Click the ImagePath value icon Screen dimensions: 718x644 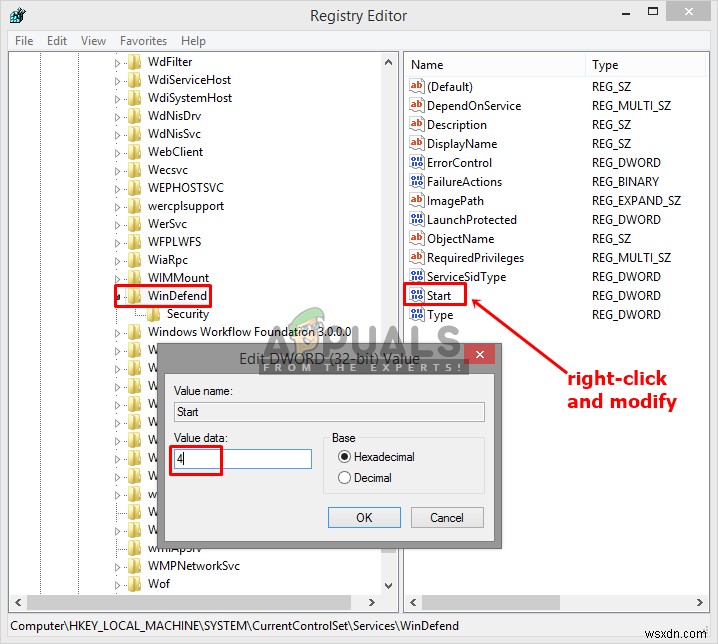click(x=417, y=200)
